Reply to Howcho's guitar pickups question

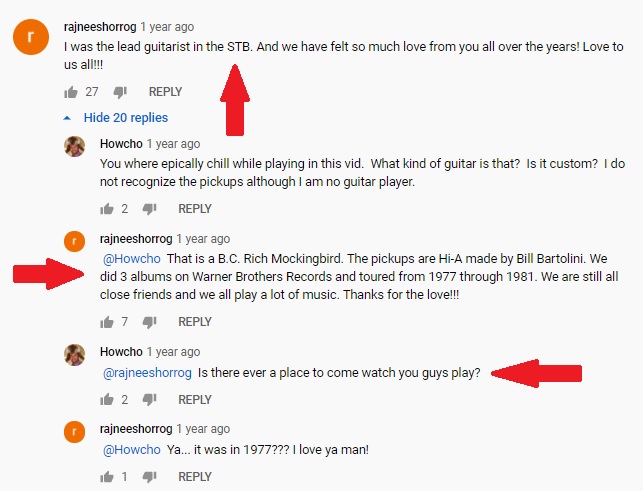(x=194, y=209)
